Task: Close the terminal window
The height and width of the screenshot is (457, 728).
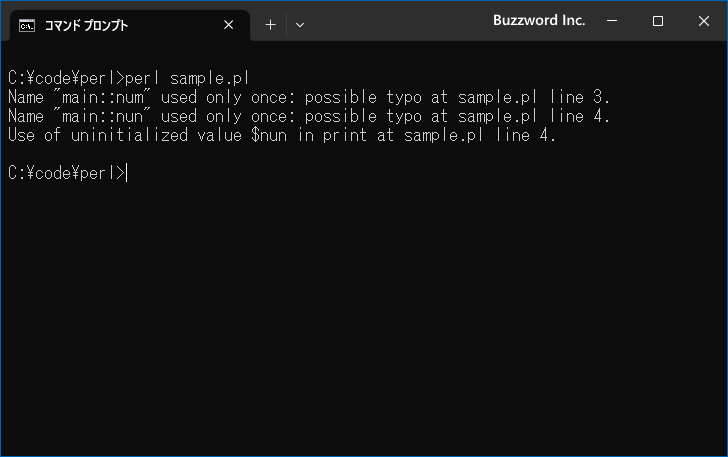Action: (704, 21)
